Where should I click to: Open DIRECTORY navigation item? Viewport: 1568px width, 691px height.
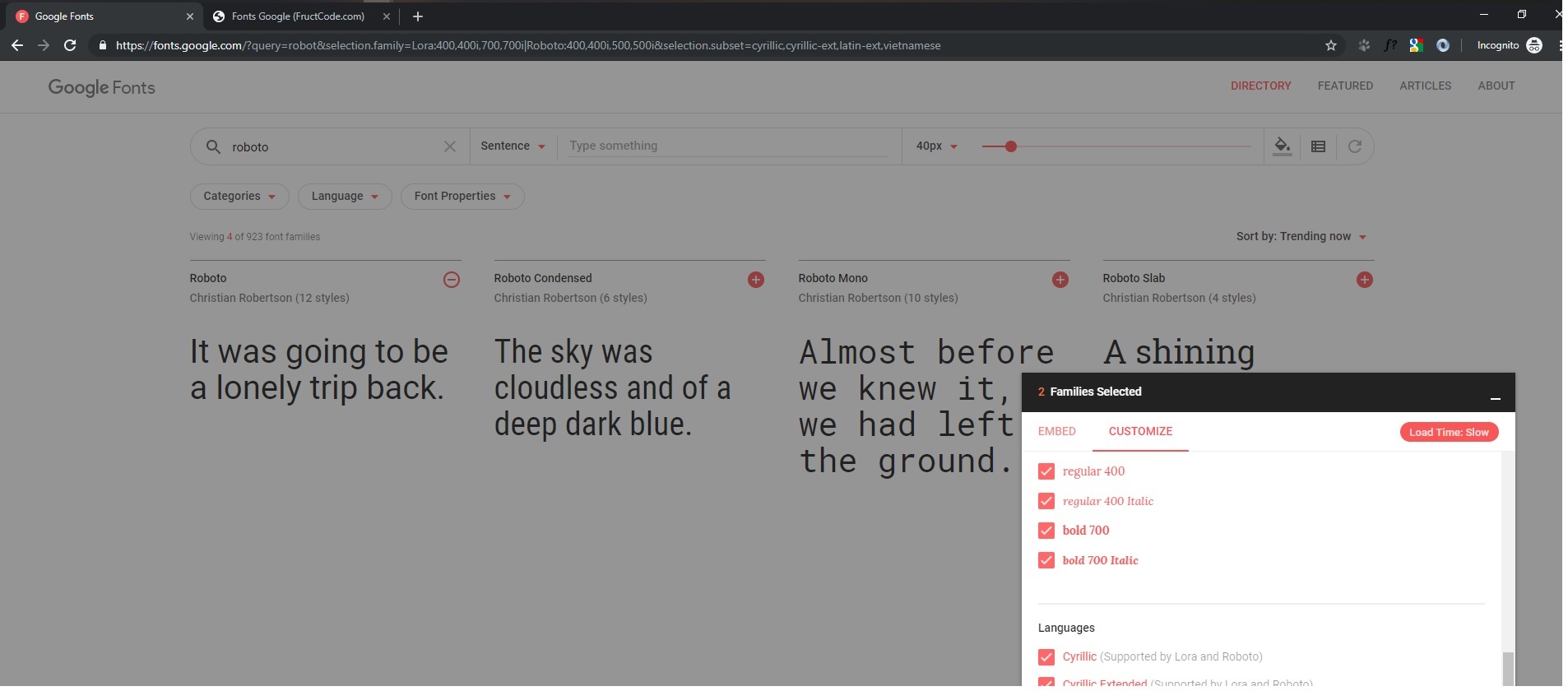pos(1260,86)
